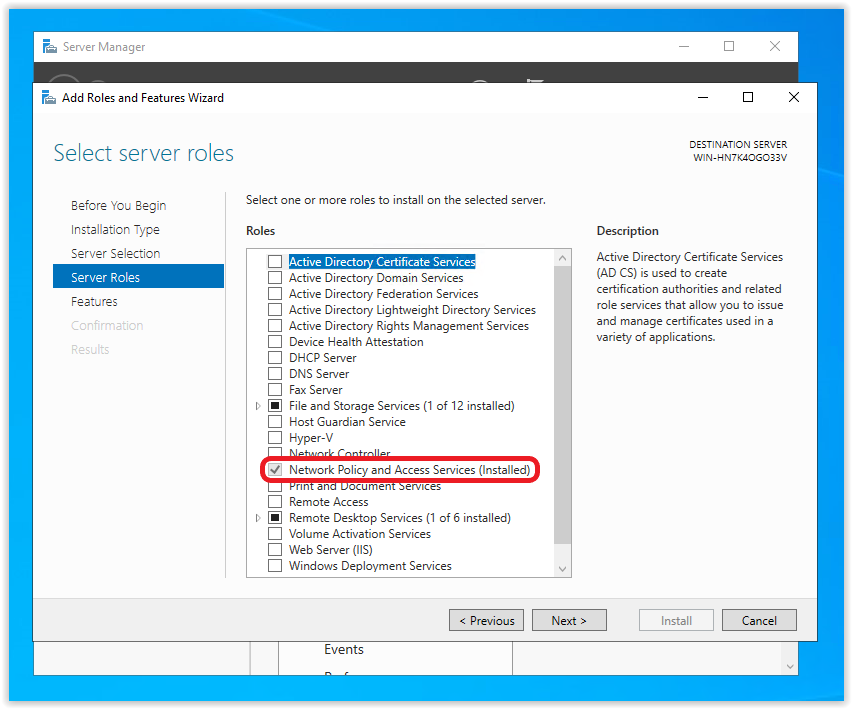The height and width of the screenshot is (709, 852).
Task: Enable the Fax Server checkbox
Action: [x=275, y=390]
